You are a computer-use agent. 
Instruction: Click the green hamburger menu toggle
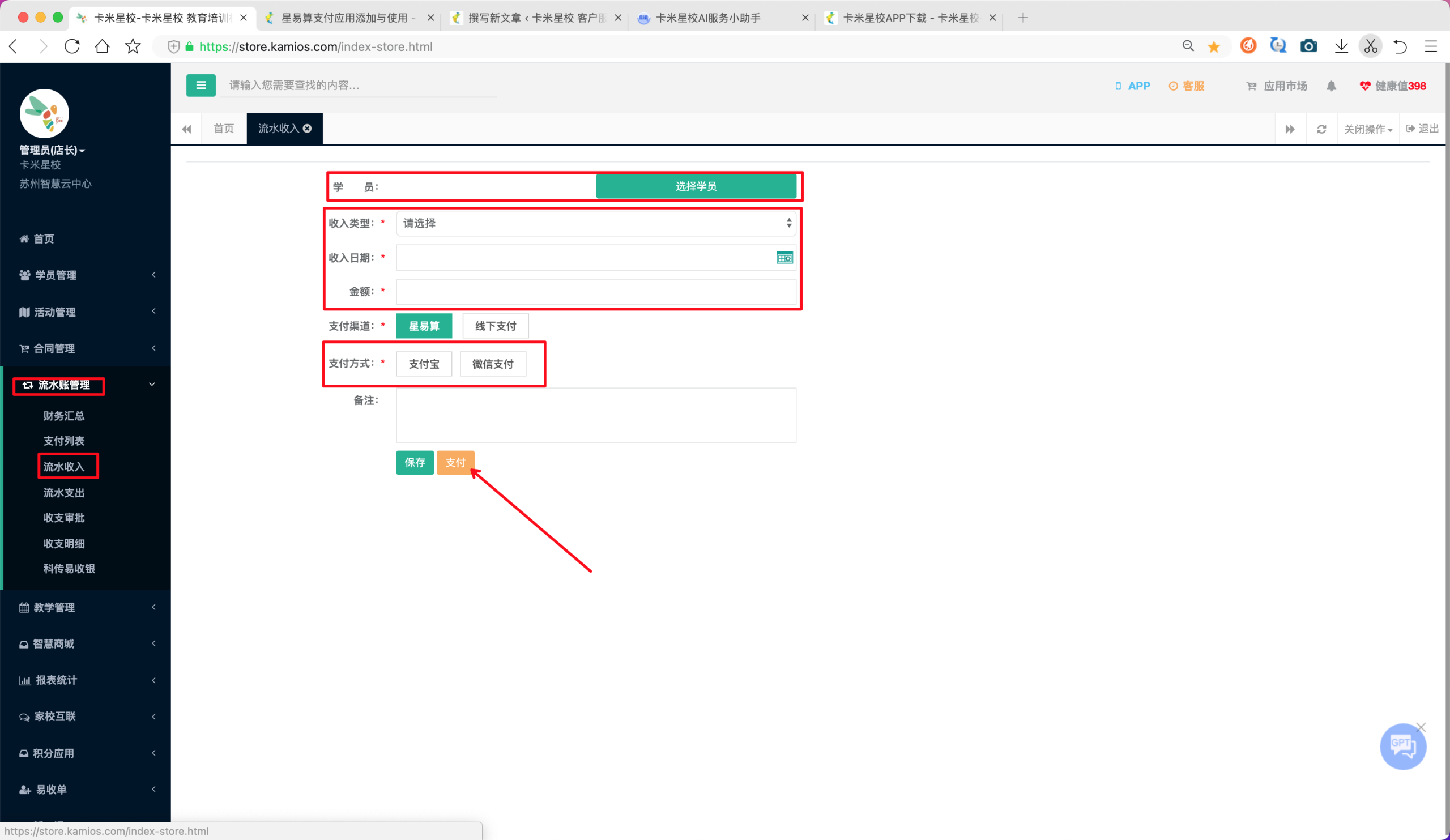coord(201,85)
